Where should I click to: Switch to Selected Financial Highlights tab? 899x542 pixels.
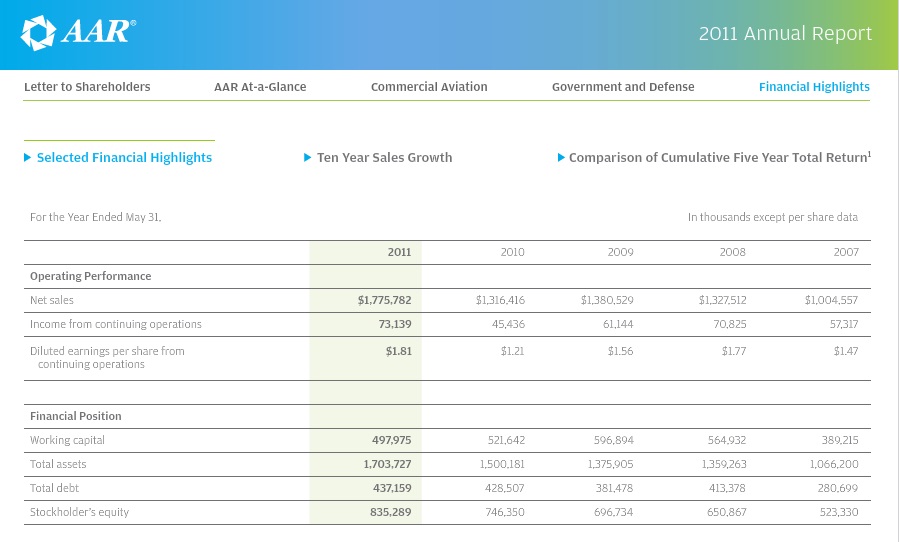(124, 158)
